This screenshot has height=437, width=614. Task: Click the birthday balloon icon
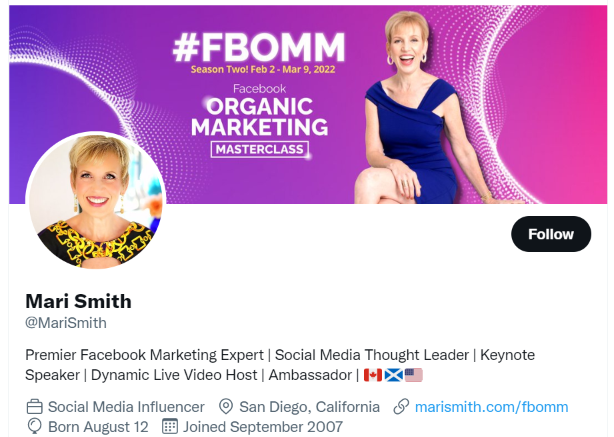pyautogui.click(x=34, y=426)
